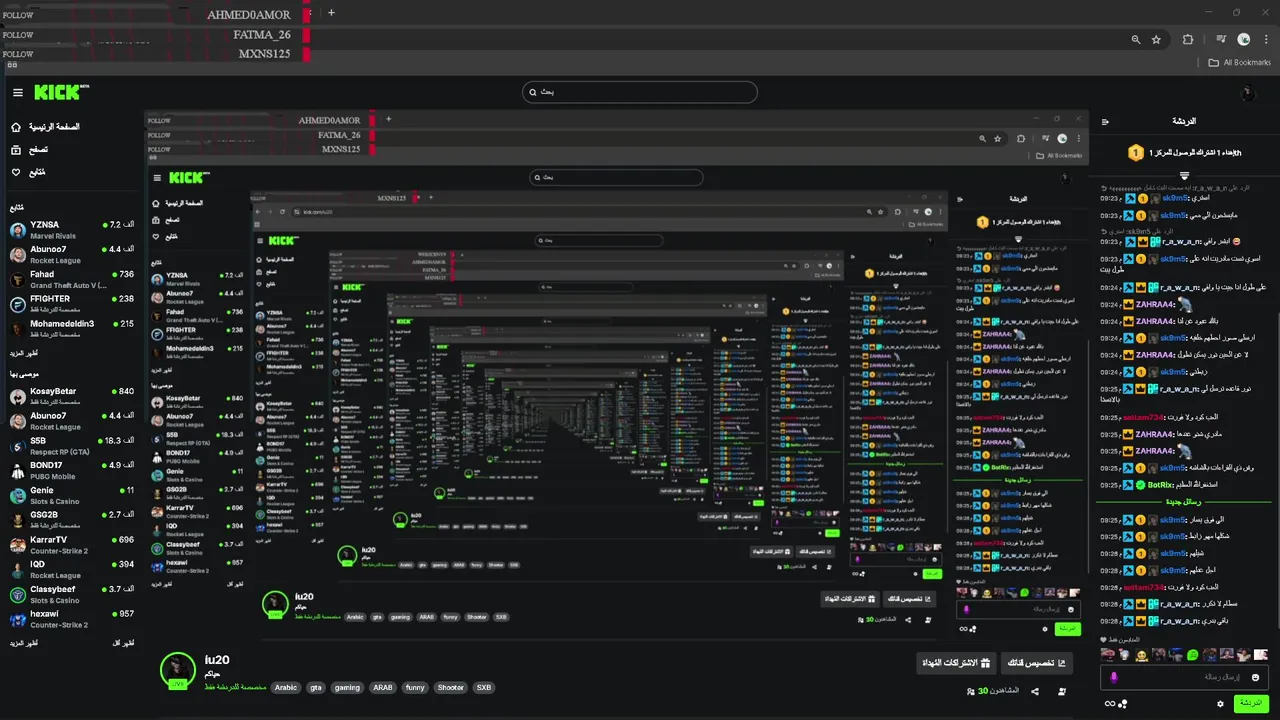Open BOND17 channel in recommended list
1280x720 pixels.
click(72, 471)
